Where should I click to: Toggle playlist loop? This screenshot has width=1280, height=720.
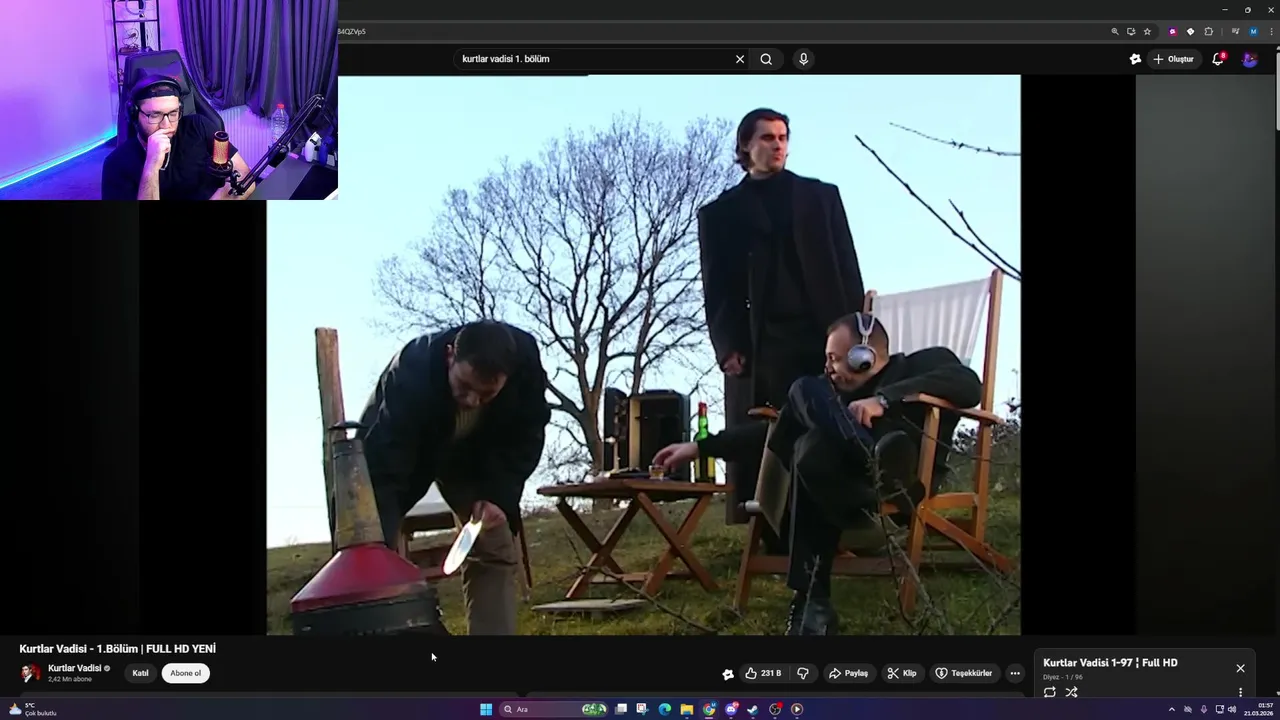1049,692
